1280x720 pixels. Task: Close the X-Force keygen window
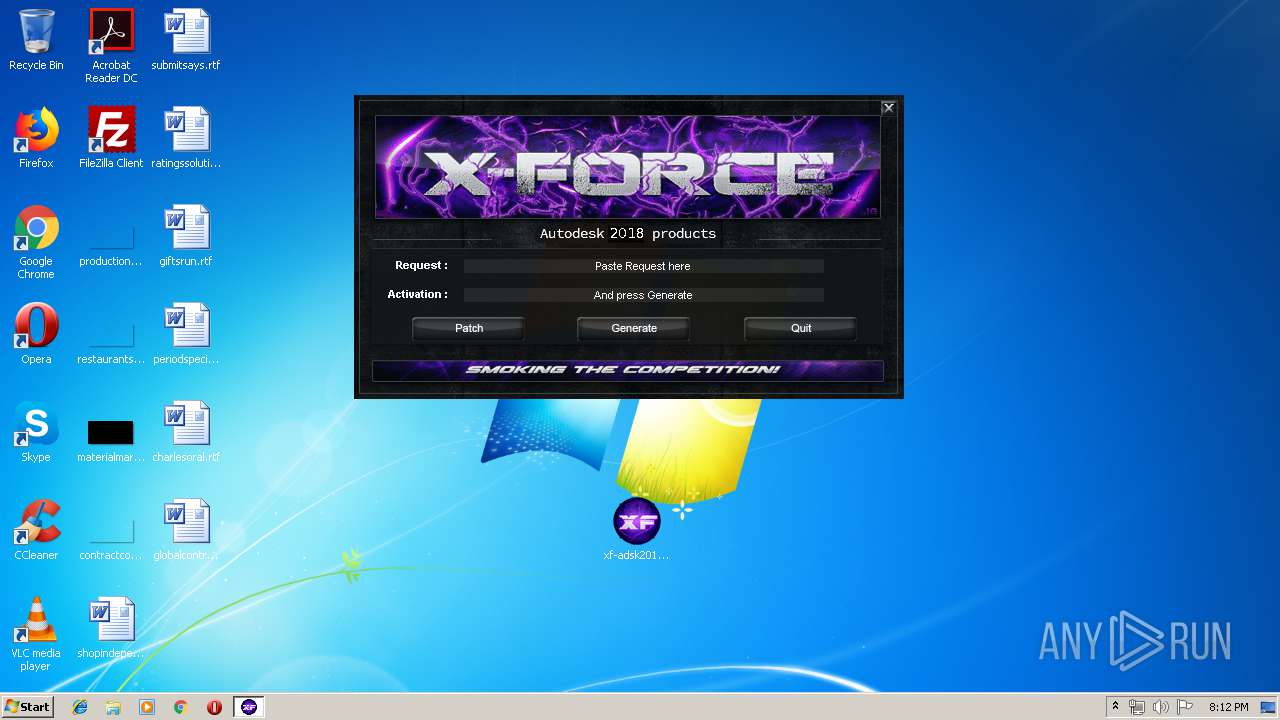[888, 107]
